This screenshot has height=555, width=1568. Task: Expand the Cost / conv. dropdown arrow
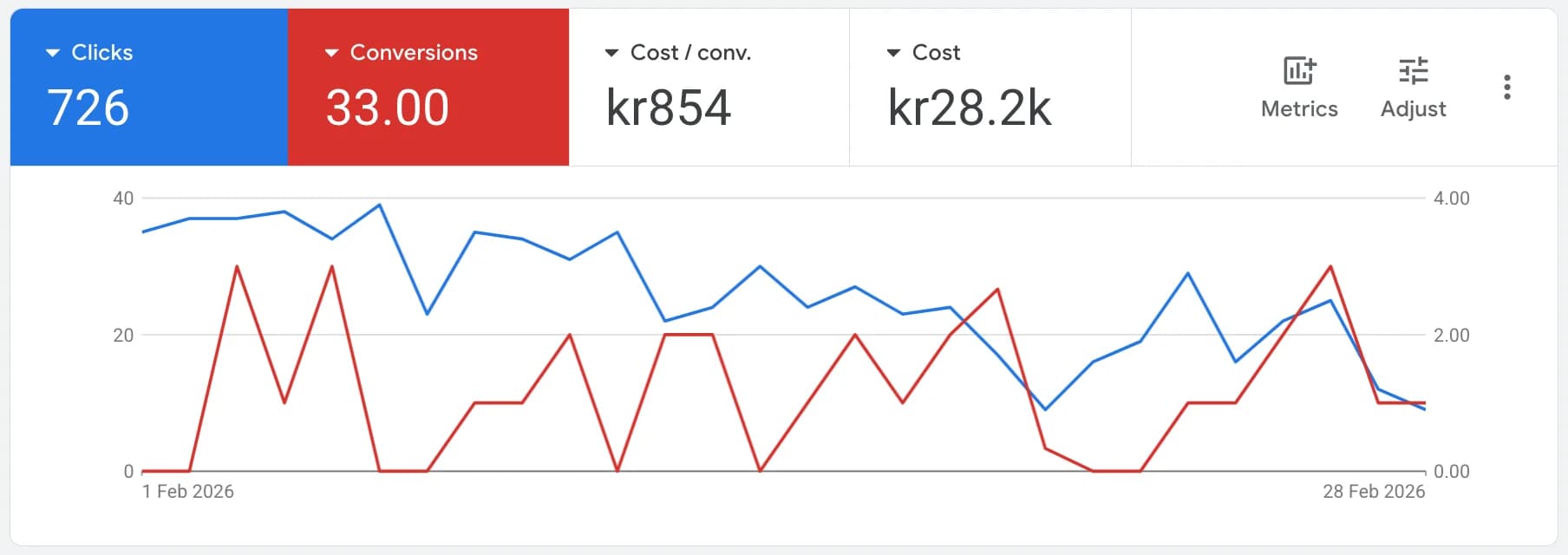[611, 53]
